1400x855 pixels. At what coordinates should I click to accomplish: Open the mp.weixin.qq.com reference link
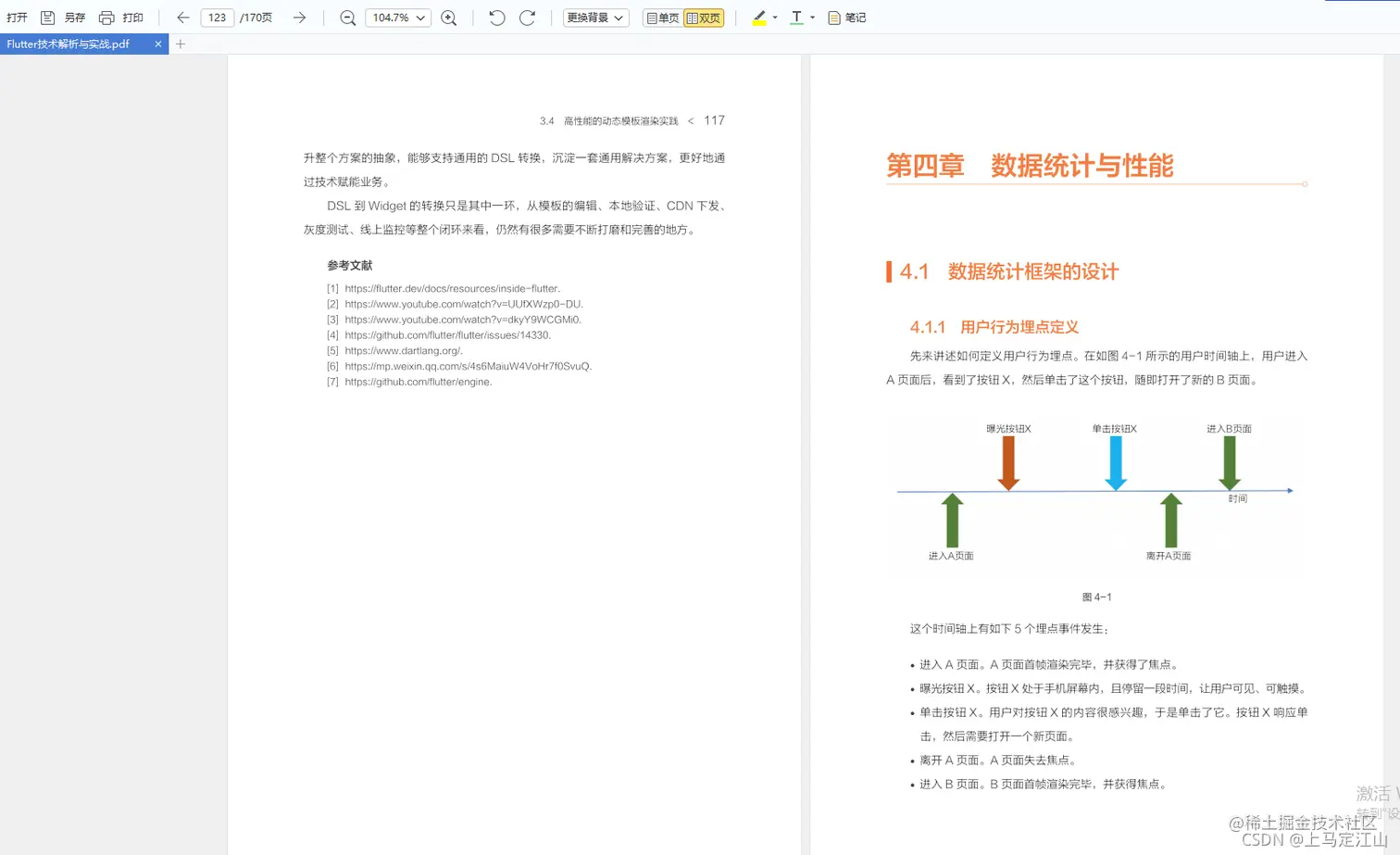[468, 366]
